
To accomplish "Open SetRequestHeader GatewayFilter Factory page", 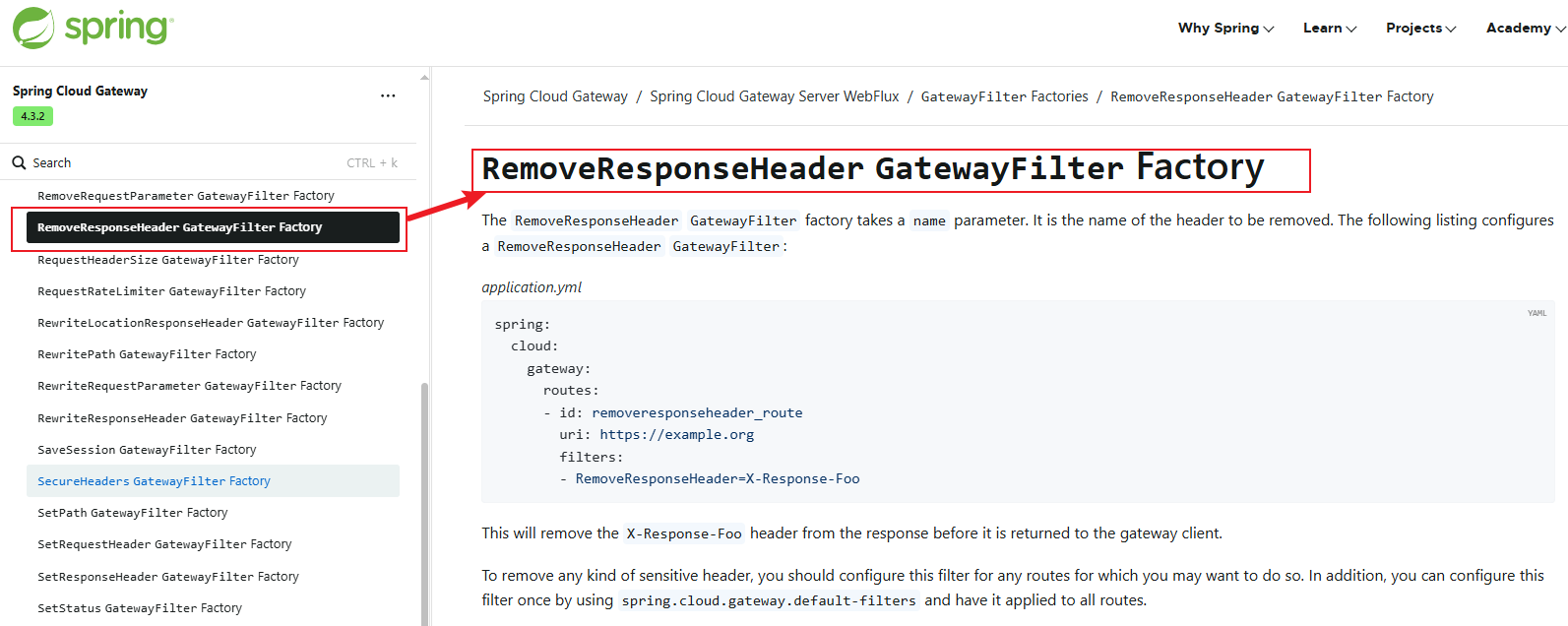I will click(164, 544).
